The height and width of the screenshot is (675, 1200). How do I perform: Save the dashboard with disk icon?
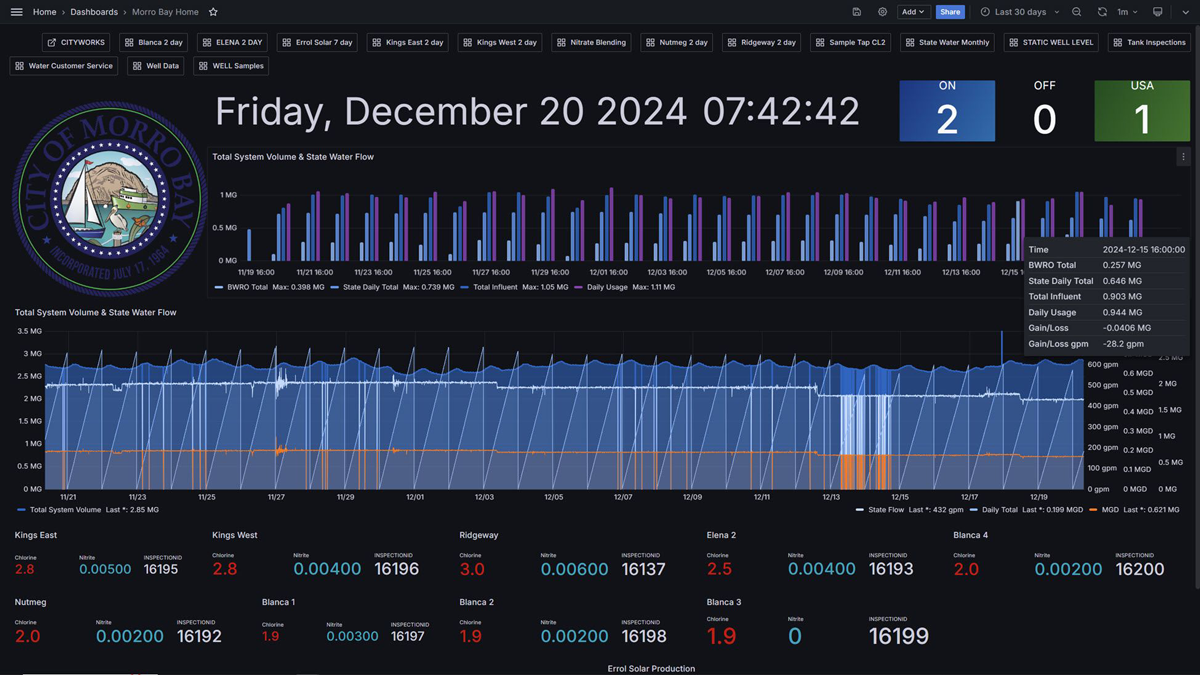click(857, 12)
